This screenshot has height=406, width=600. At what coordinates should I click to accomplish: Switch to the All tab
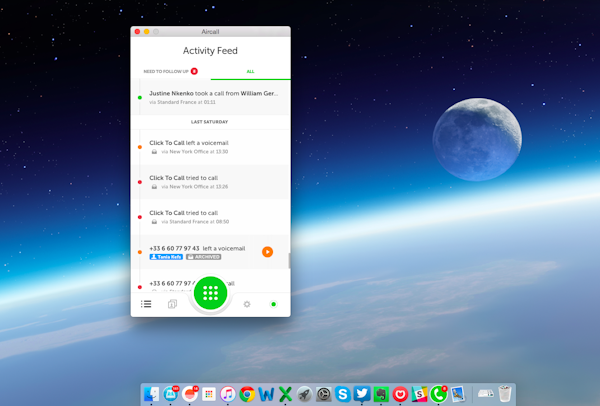(x=250, y=71)
